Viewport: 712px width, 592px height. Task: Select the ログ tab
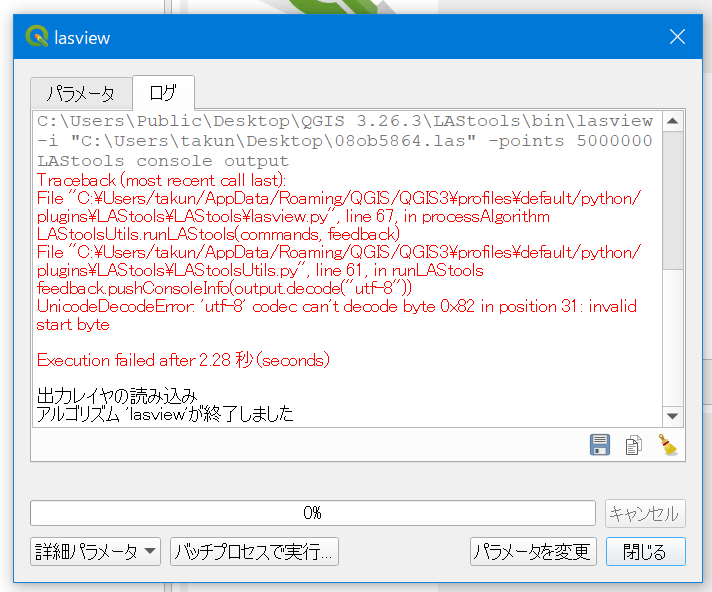coord(163,93)
